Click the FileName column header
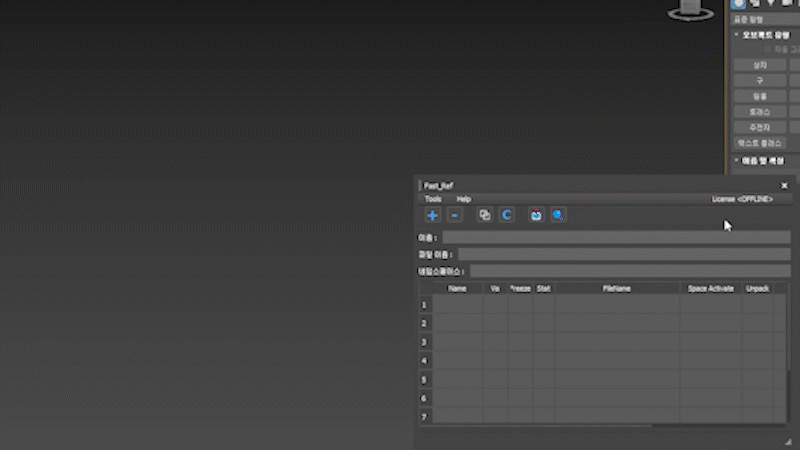 pyautogui.click(x=616, y=288)
